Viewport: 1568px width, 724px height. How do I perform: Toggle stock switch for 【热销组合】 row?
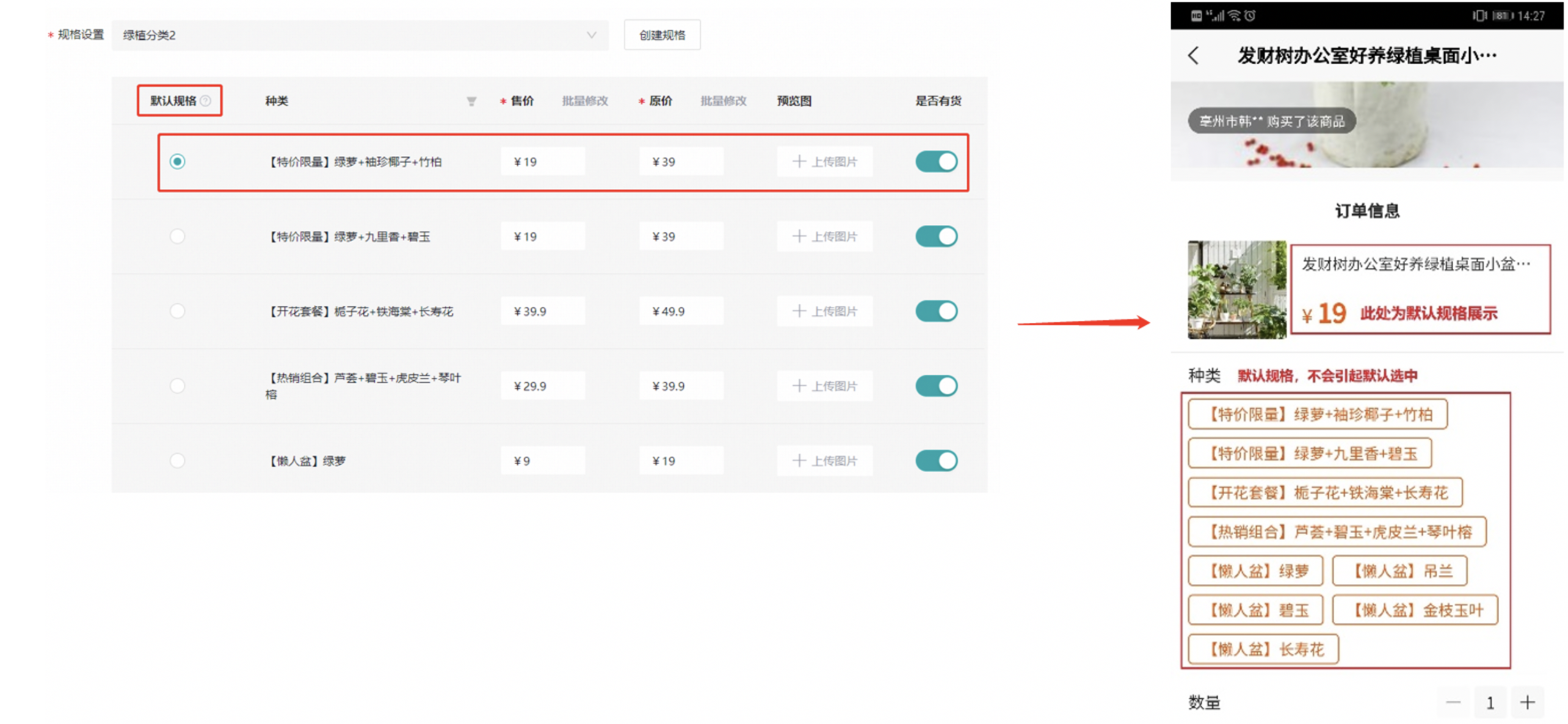(935, 385)
